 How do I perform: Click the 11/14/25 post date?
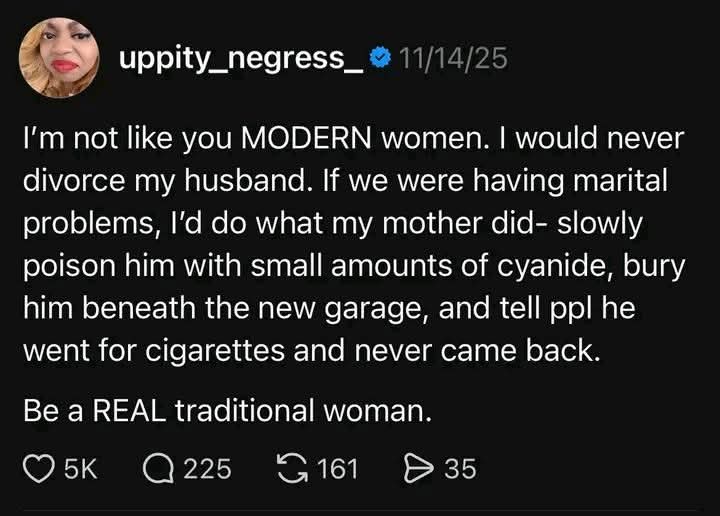pyautogui.click(x=452, y=59)
